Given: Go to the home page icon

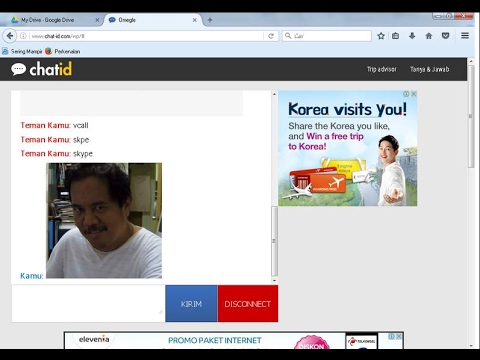Looking at the screenshot, I should (429, 36).
